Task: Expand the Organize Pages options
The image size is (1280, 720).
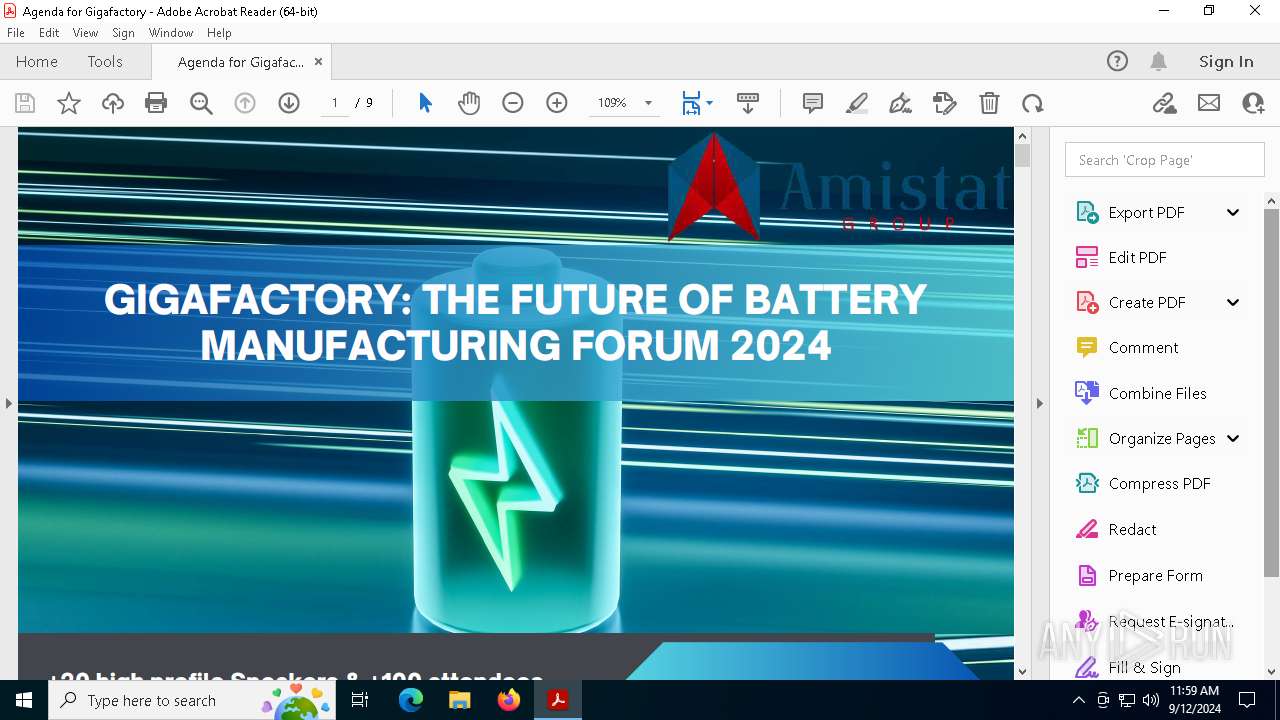Action: pos(1233,438)
